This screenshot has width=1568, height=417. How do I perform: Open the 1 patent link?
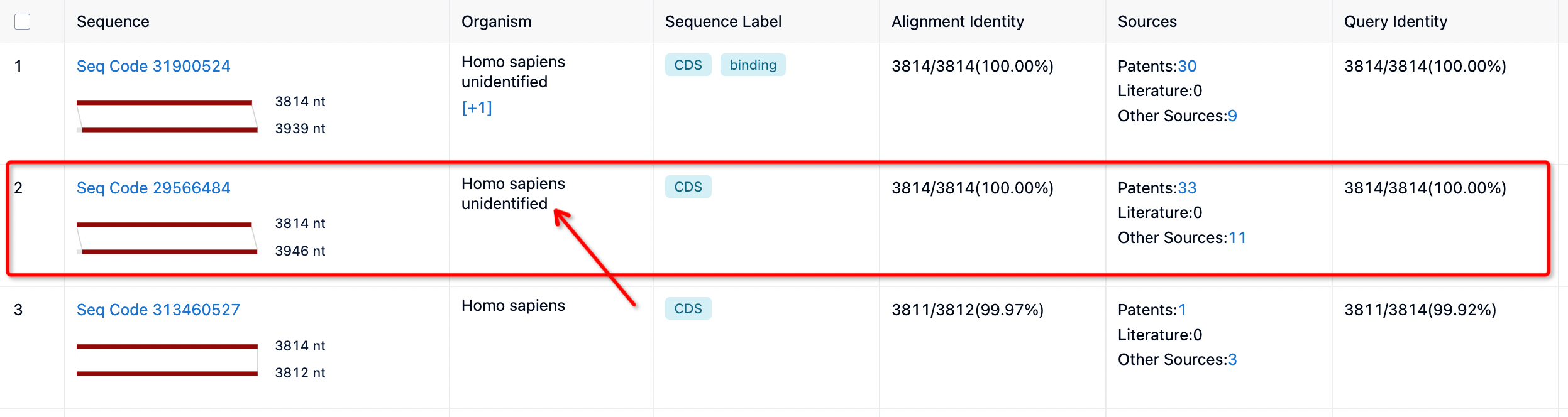click(x=1182, y=310)
